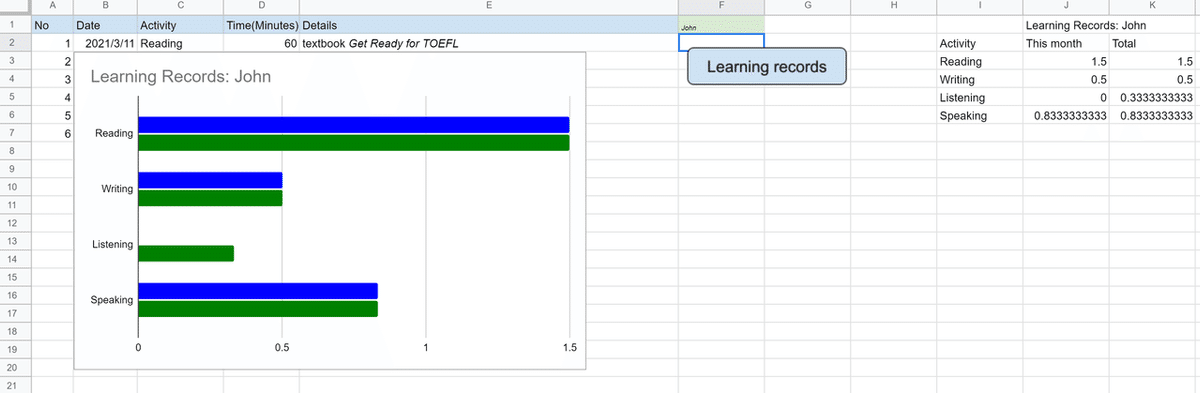The height and width of the screenshot is (393, 1200).
Task: Select row 12 header
Action: point(15,222)
